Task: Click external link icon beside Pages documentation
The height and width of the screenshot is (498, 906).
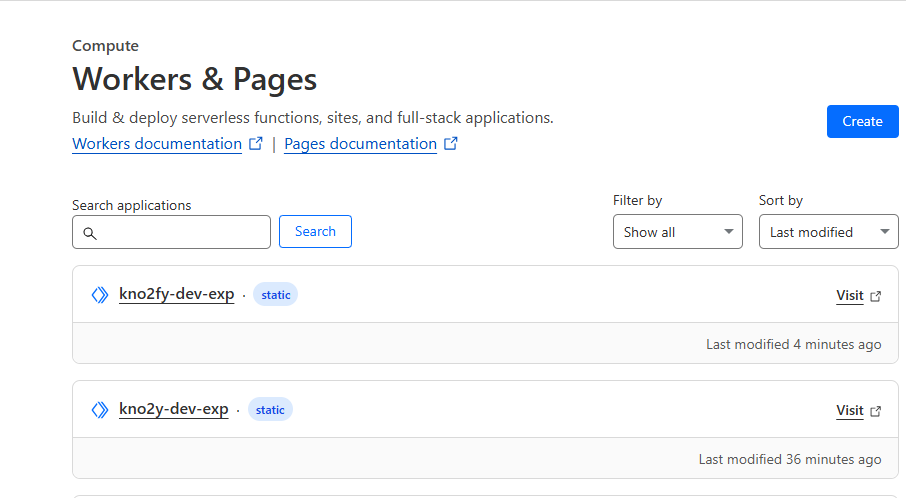Action: pyautogui.click(x=451, y=144)
